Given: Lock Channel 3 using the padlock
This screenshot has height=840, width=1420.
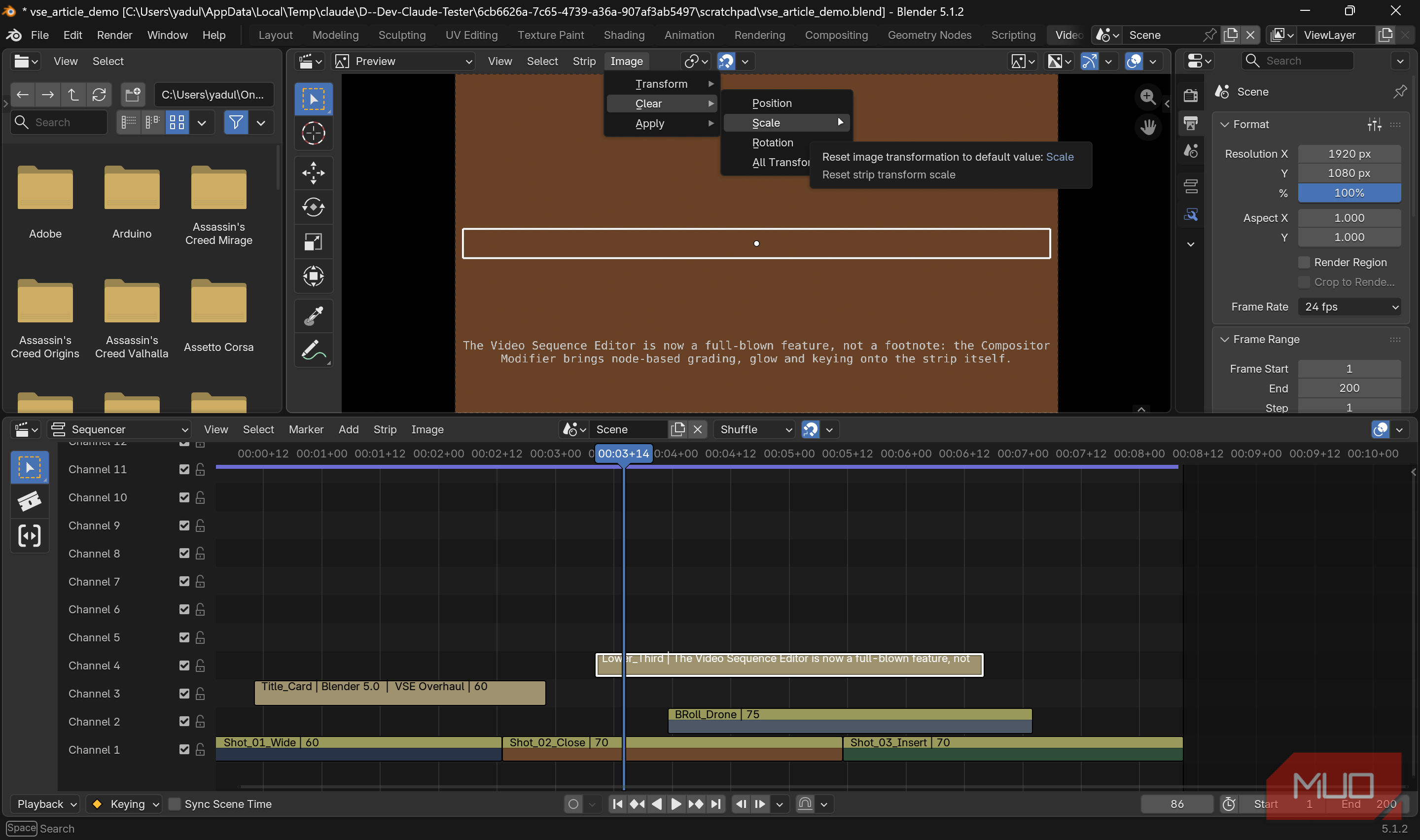Looking at the screenshot, I should tap(200, 694).
